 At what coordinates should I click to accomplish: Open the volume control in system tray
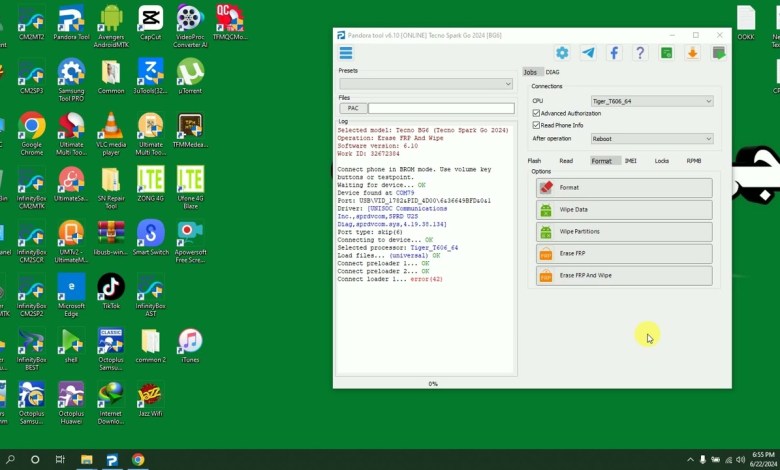tap(741, 460)
